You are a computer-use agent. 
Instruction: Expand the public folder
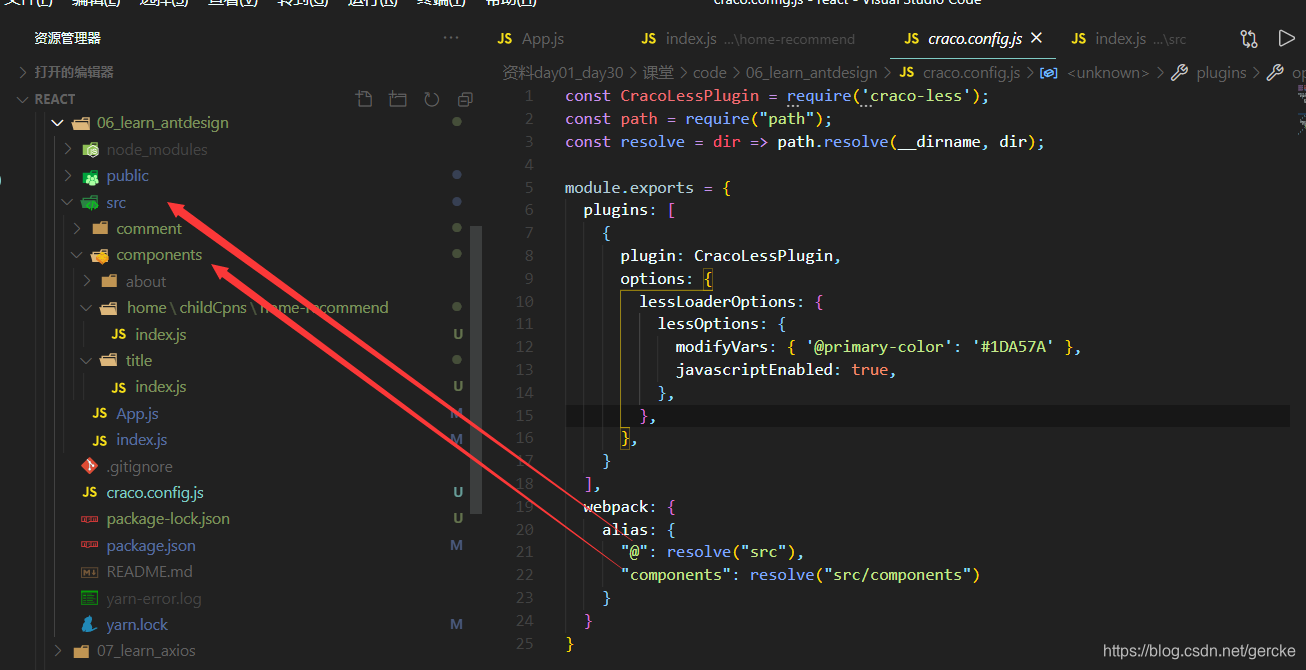click(x=68, y=176)
